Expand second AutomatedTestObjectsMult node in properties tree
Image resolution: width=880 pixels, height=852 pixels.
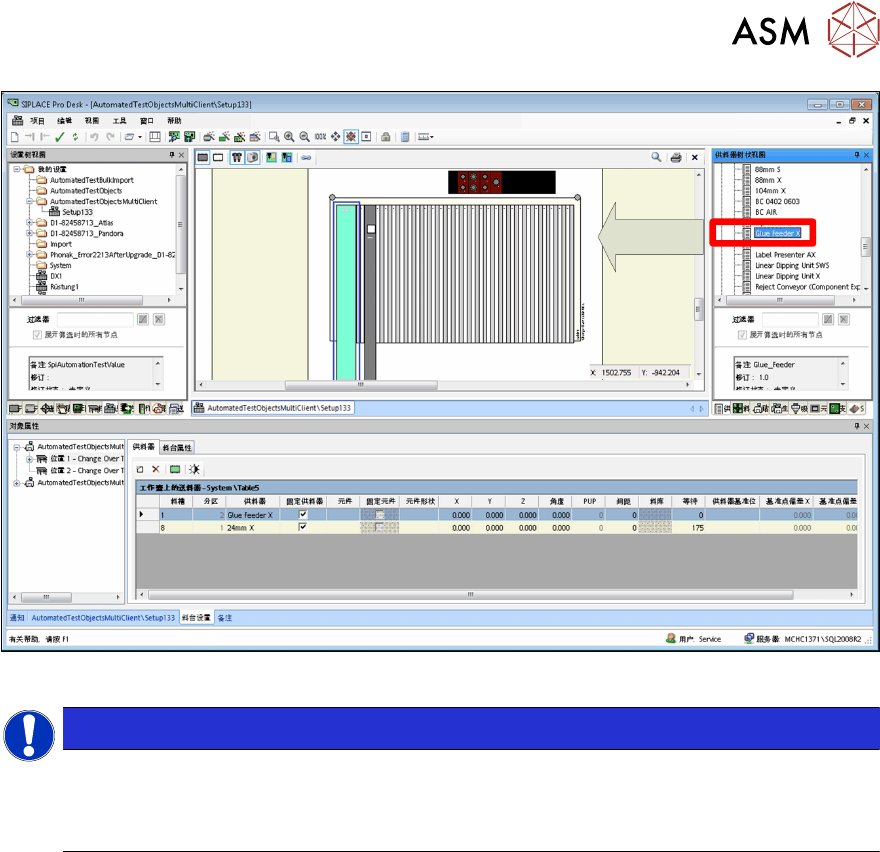(x=17, y=483)
